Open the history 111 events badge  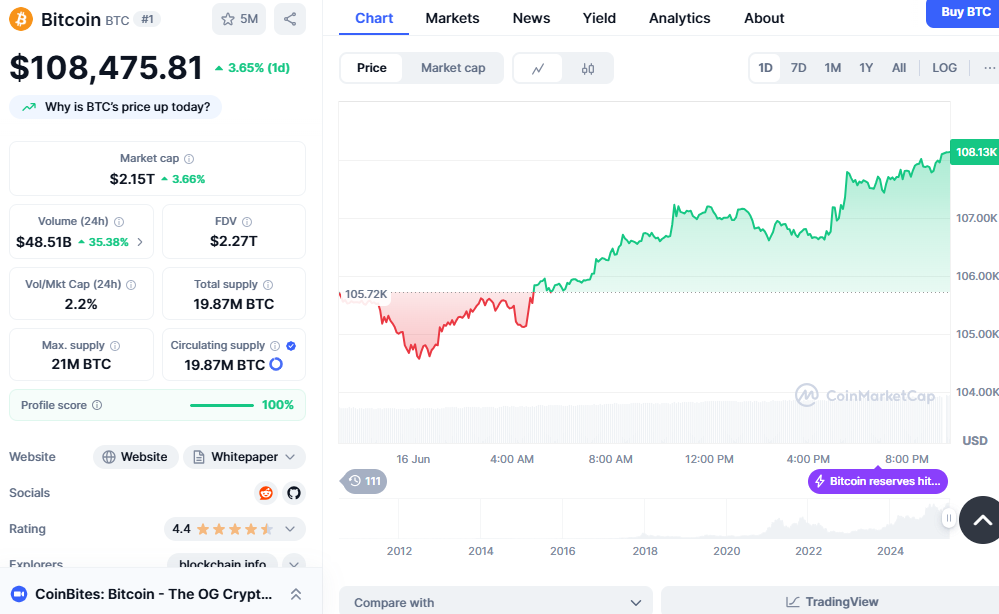click(364, 481)
